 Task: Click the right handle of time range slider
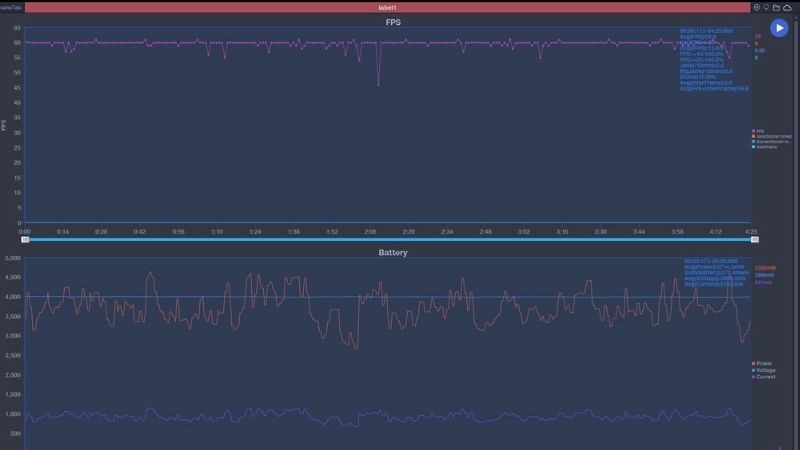click(755, 240)
